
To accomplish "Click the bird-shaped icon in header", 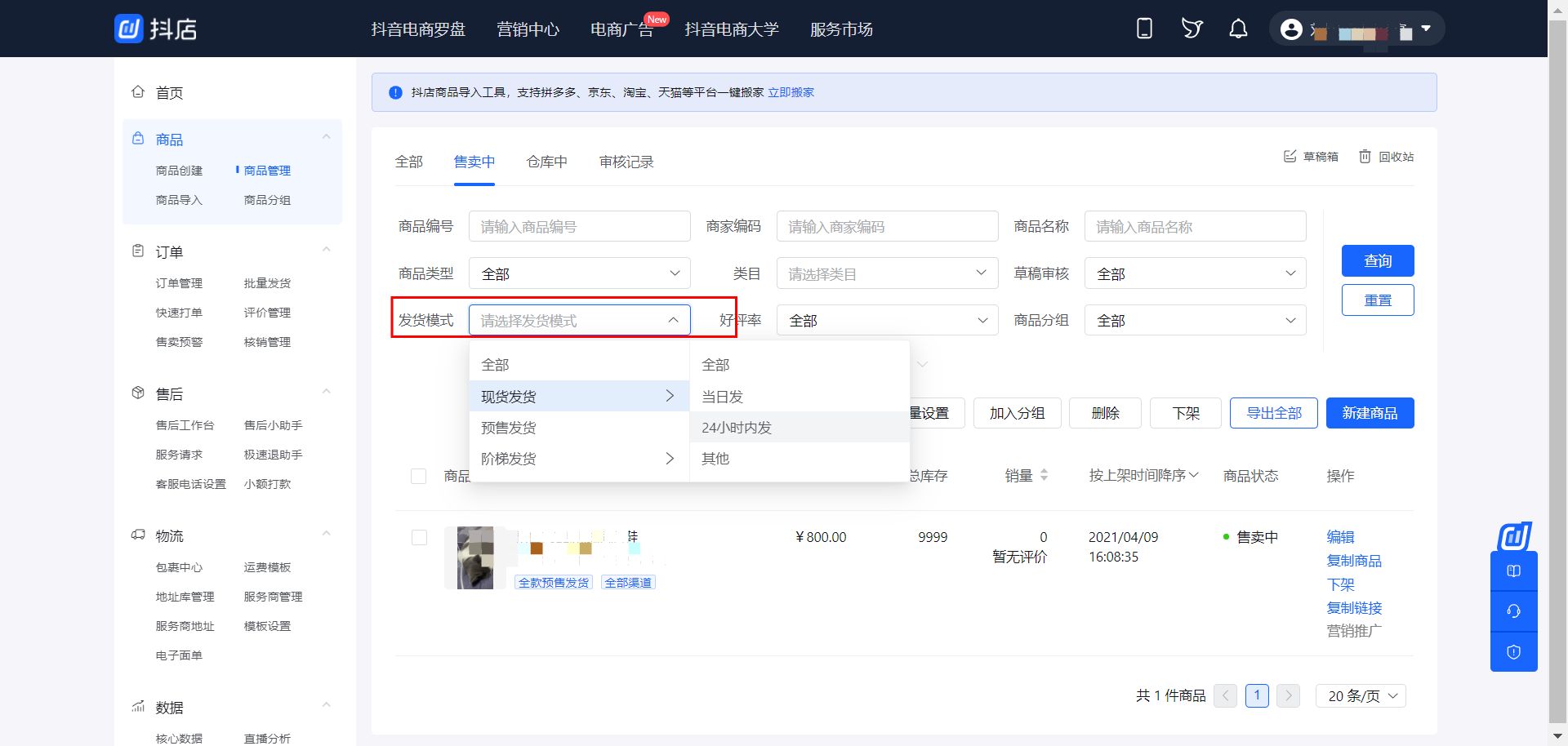I will [1192, 29].
